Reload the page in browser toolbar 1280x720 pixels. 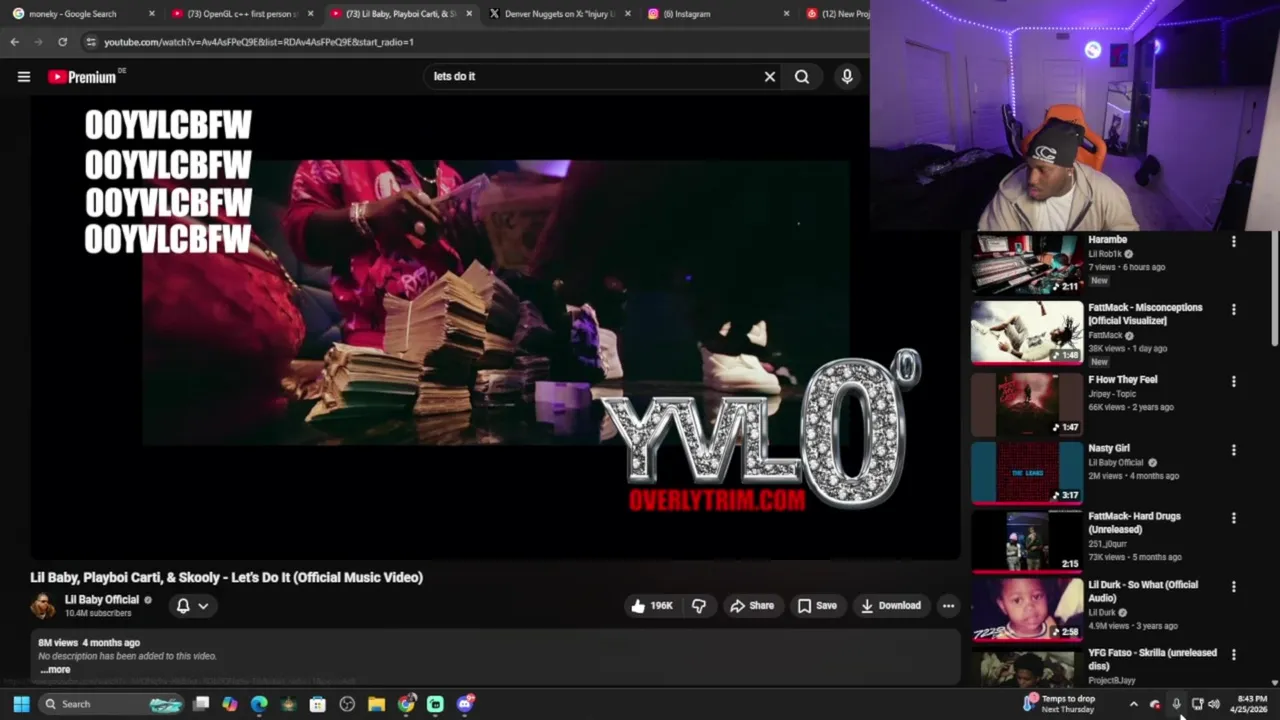[x=62, y=42]
